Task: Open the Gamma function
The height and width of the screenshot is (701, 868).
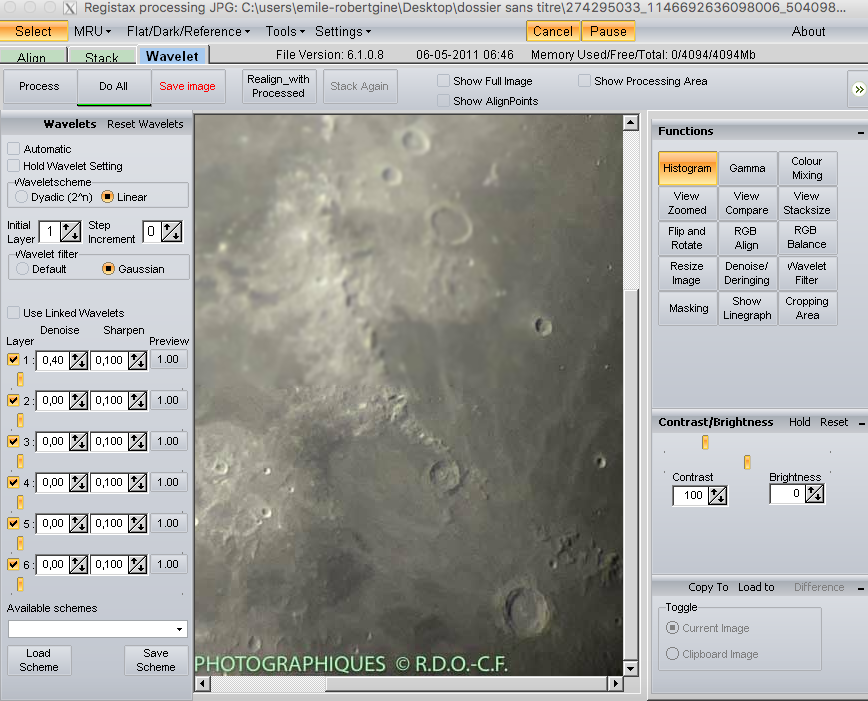Action: [x=747, y=168]
